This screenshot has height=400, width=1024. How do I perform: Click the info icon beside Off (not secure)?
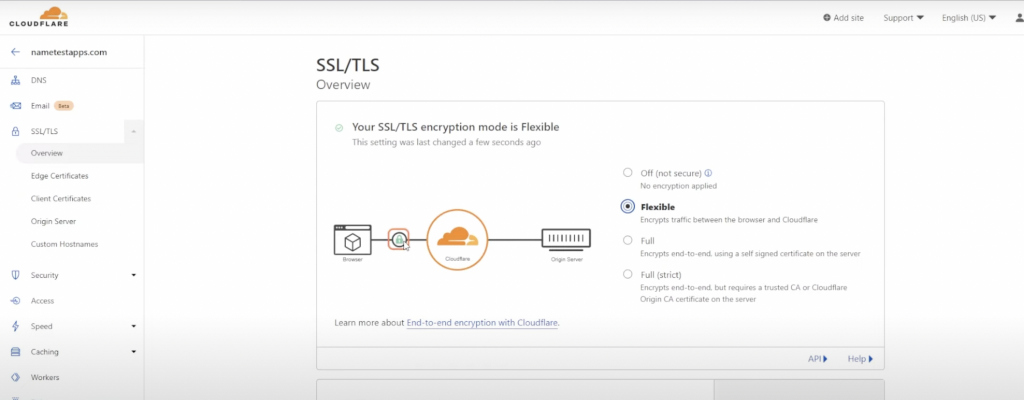coord(709,173)
